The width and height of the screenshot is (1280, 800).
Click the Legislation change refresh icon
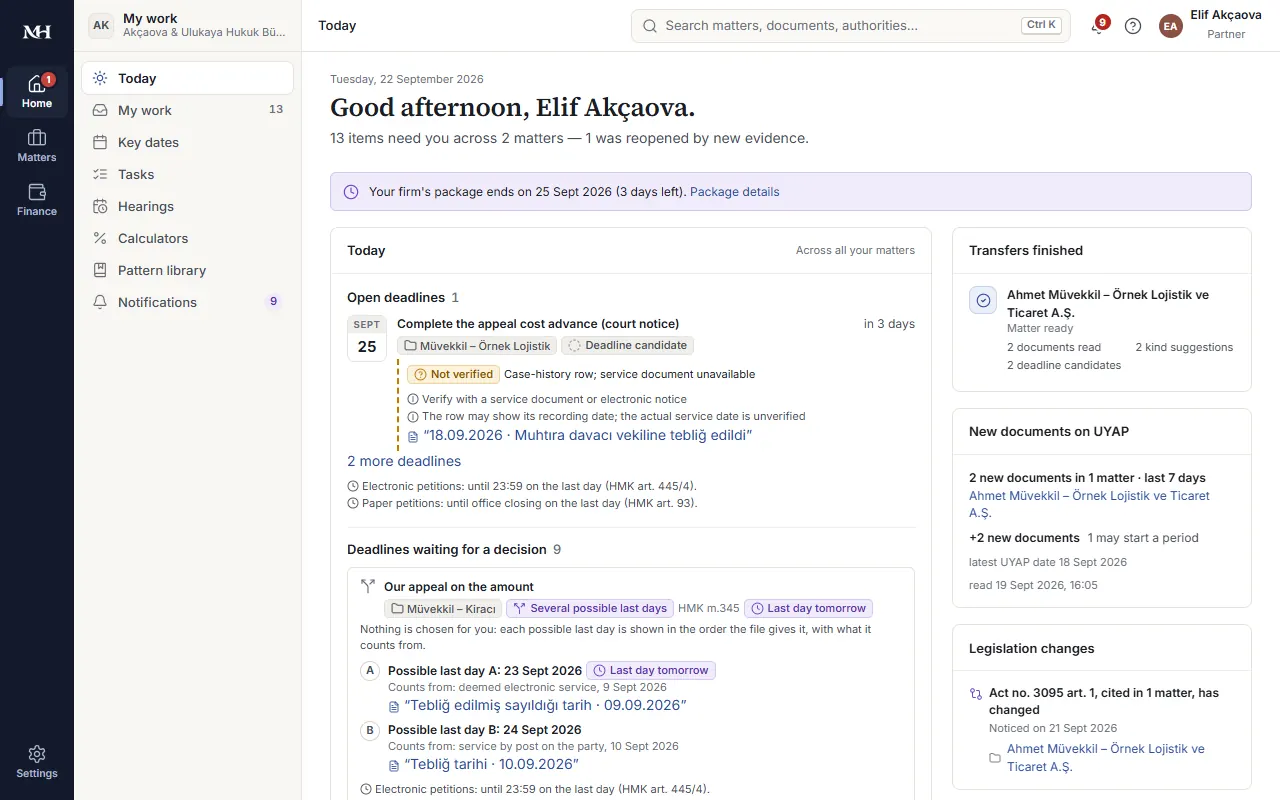976,693
